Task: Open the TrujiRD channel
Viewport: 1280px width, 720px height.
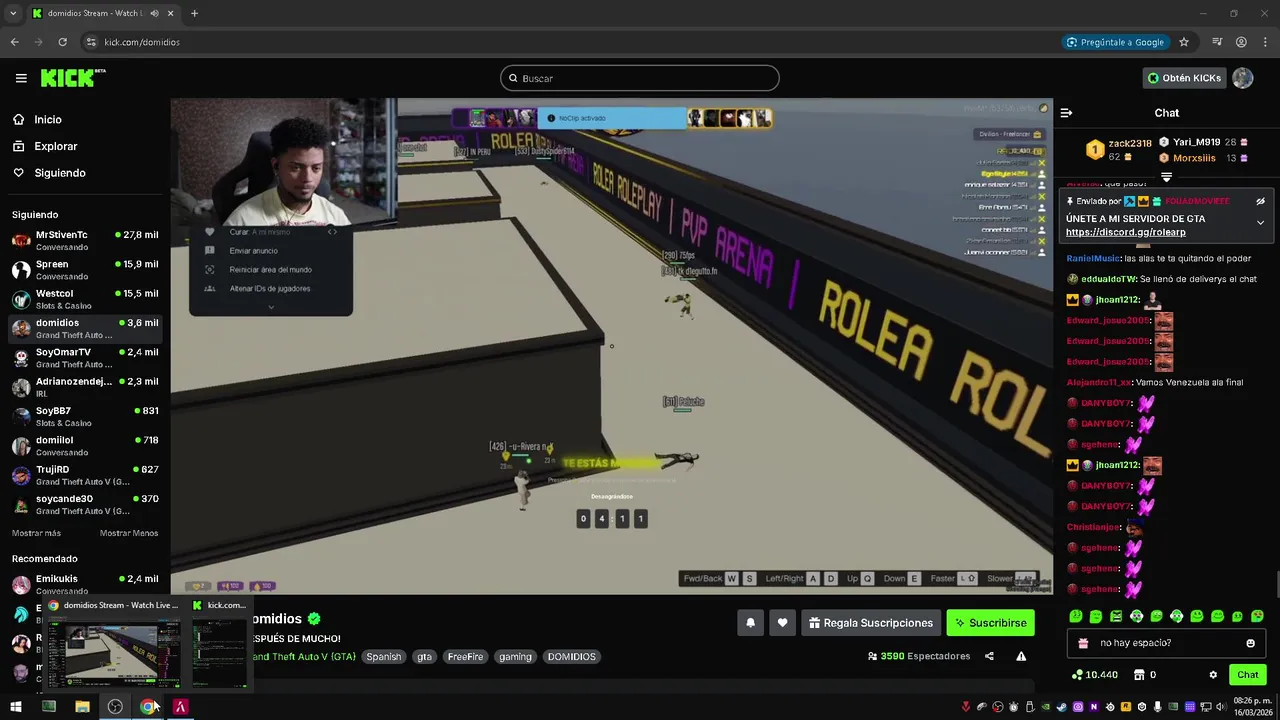Action: pos(85,475)
